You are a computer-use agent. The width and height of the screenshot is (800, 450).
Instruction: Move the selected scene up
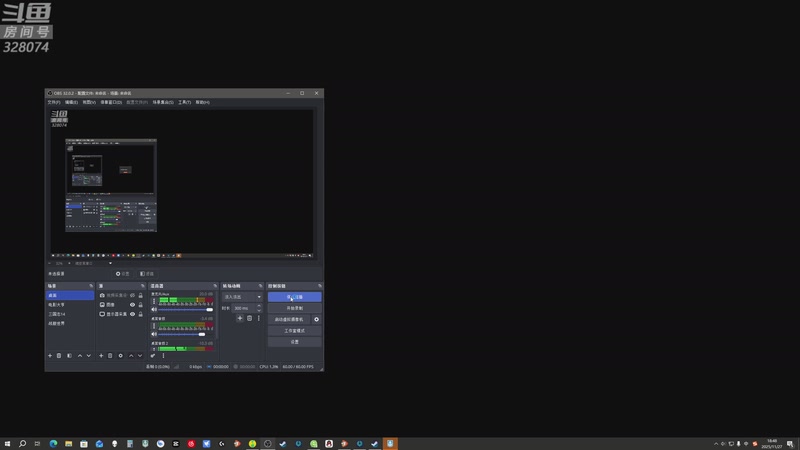pos(80,356)
